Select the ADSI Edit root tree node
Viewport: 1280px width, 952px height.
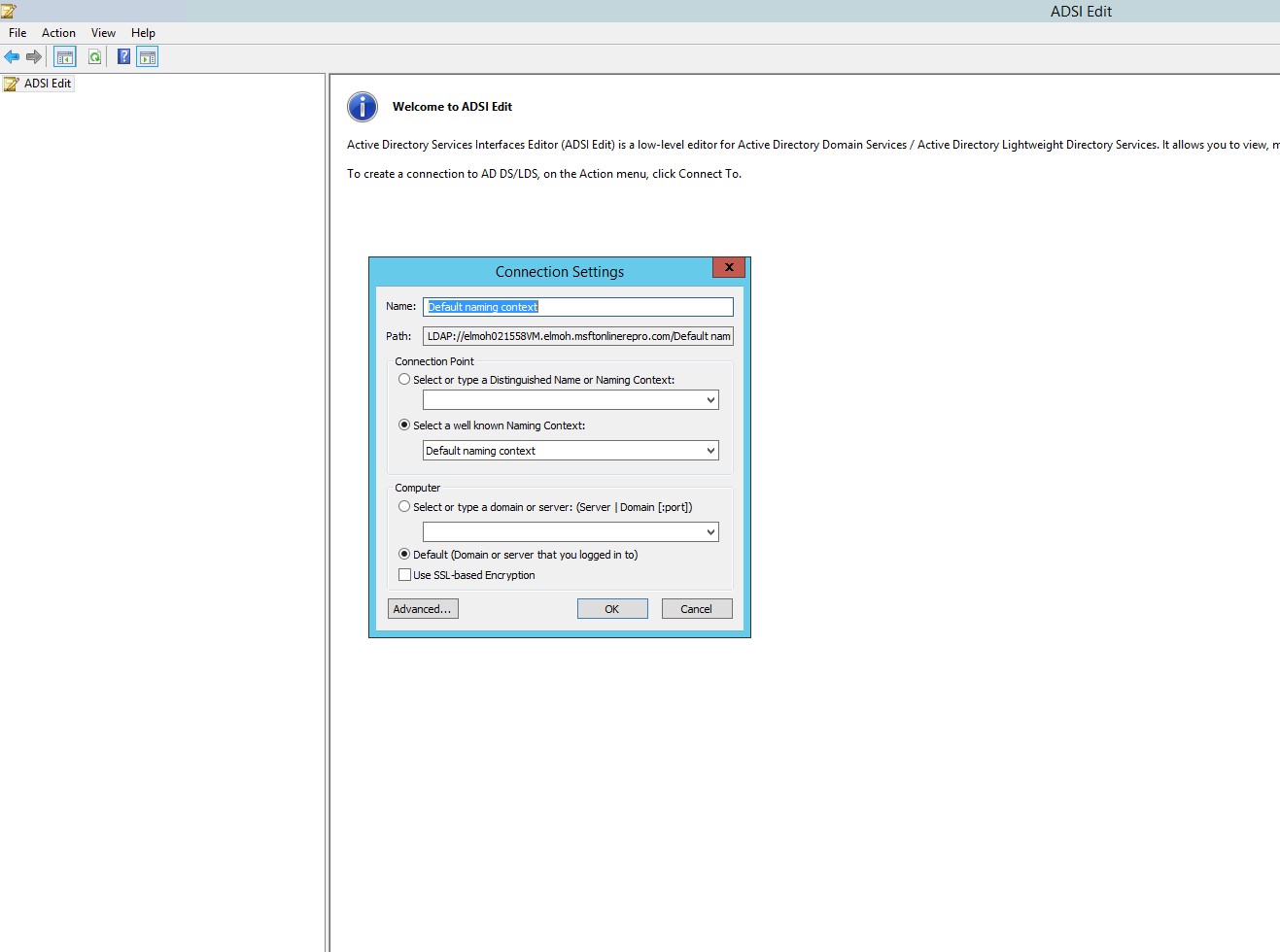39,84
